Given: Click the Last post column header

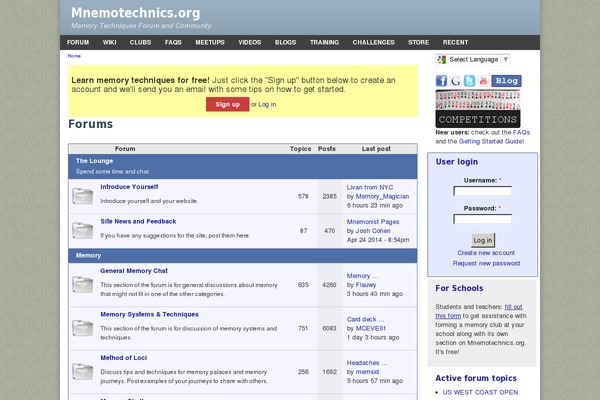Looking at the screenshot, I should (376, 149).
